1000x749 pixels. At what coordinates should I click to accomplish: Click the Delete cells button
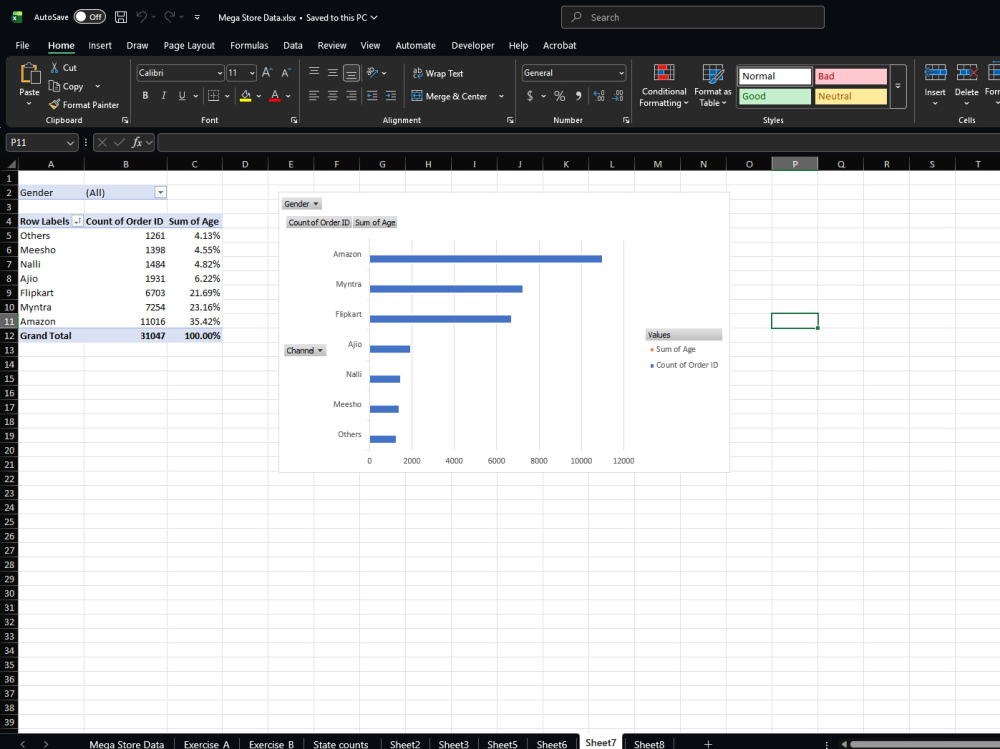[966, 85]
